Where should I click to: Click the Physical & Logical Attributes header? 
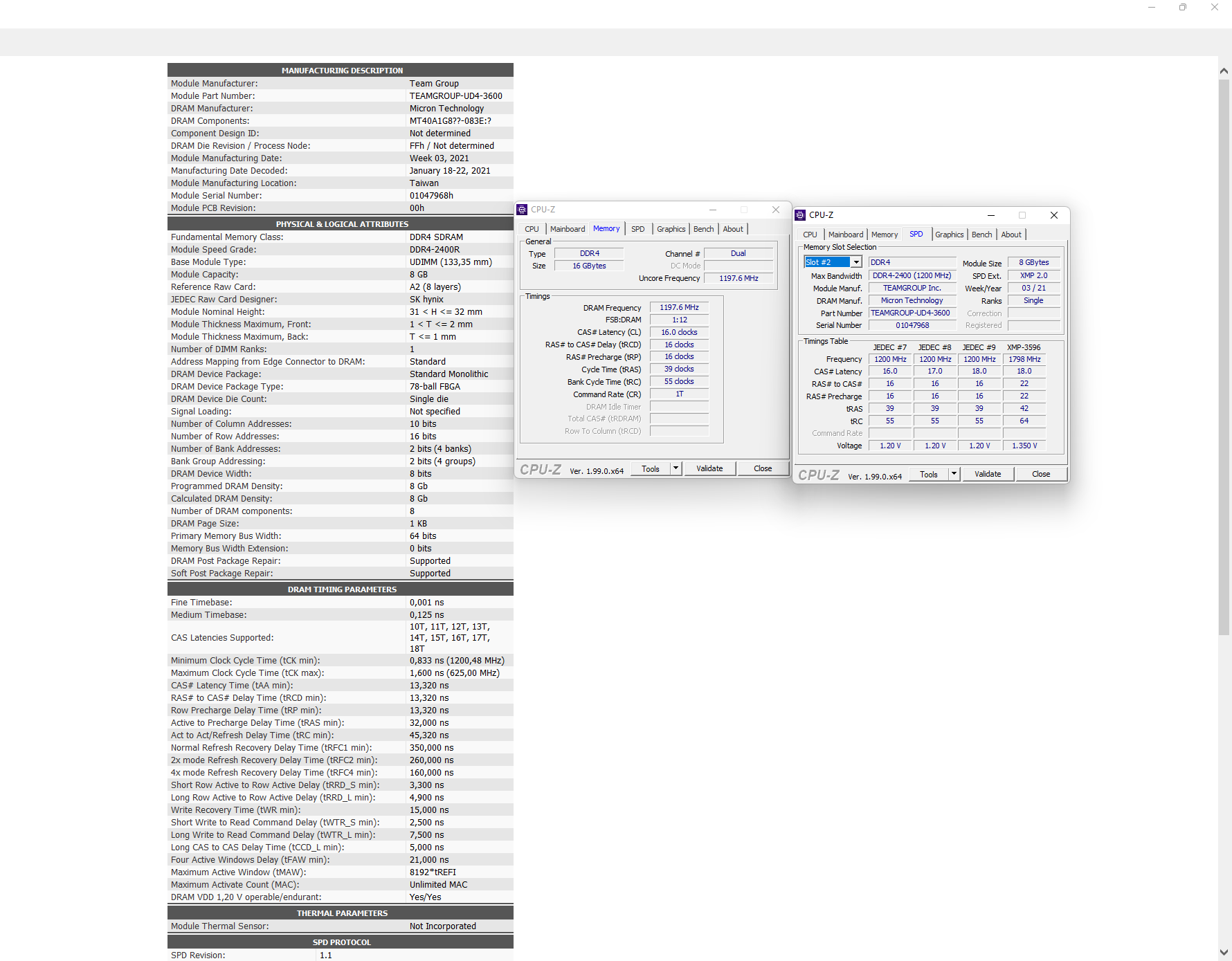click(x=341, y=223)
